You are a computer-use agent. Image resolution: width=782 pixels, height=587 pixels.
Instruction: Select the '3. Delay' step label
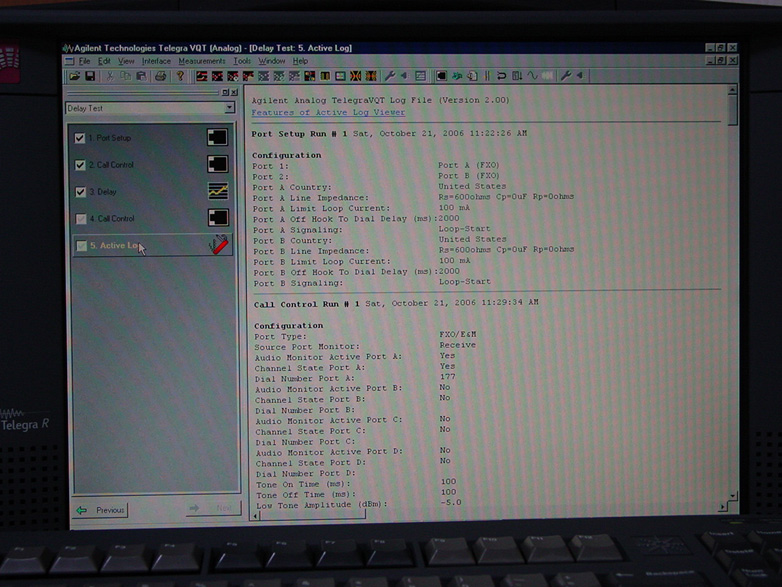(x=103, y=192)
